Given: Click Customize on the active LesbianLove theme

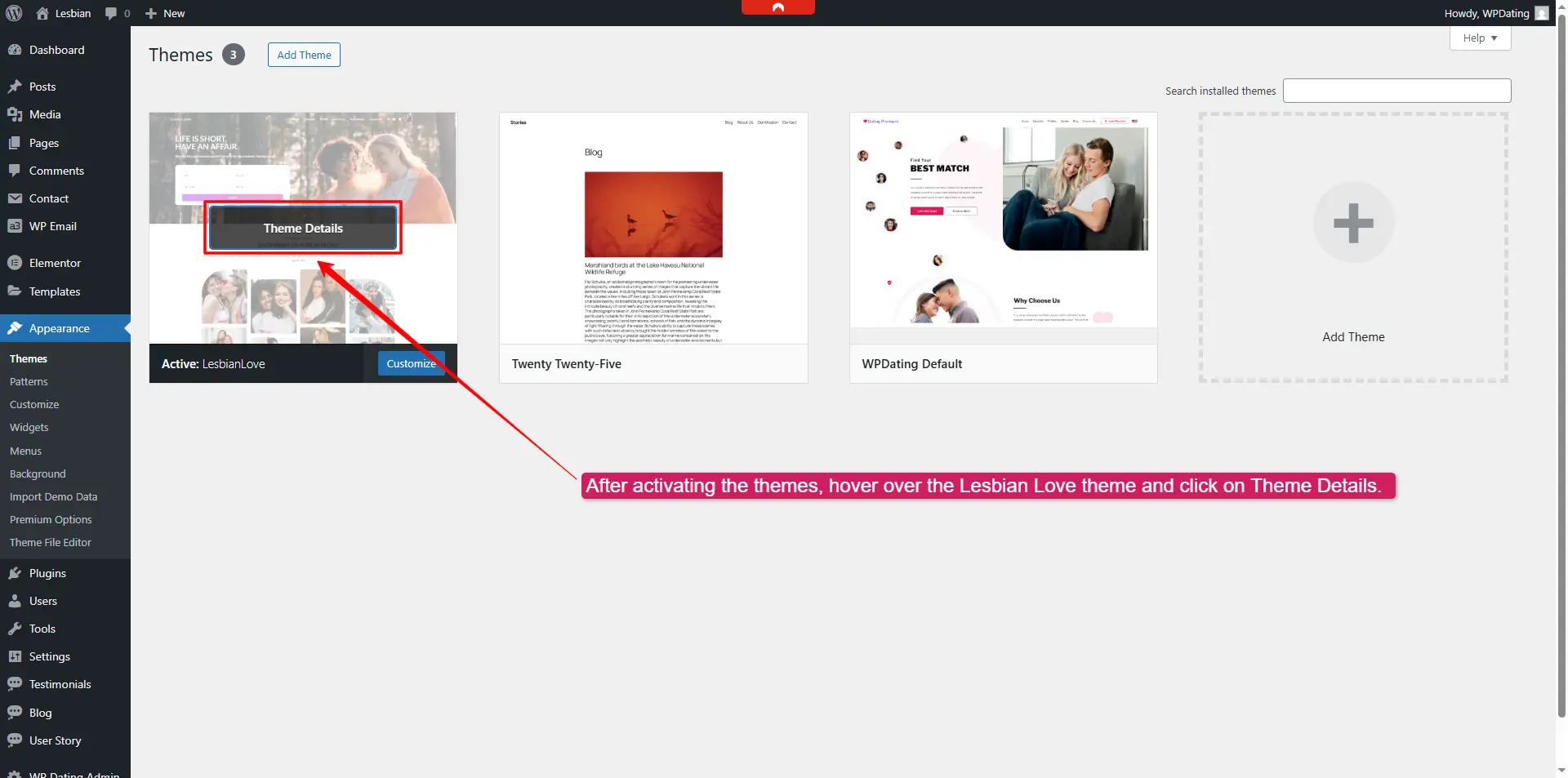Looking at the screenshot, I should (x=411, y=364).
